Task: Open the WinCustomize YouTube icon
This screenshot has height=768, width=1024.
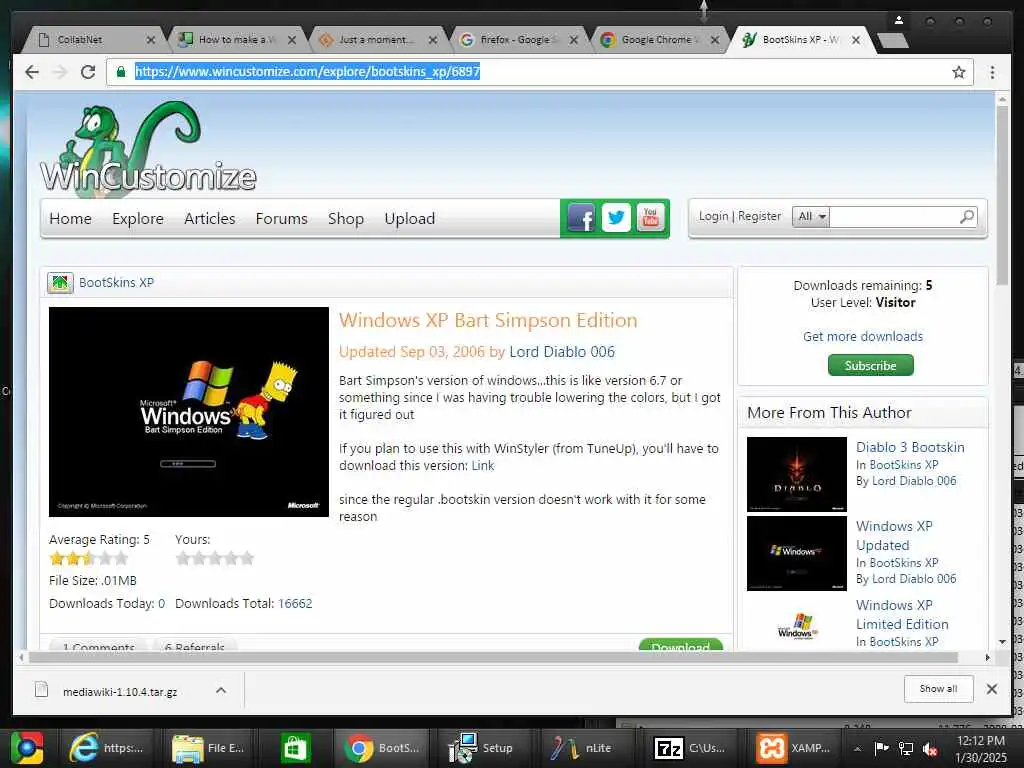Action: (650, 217)
